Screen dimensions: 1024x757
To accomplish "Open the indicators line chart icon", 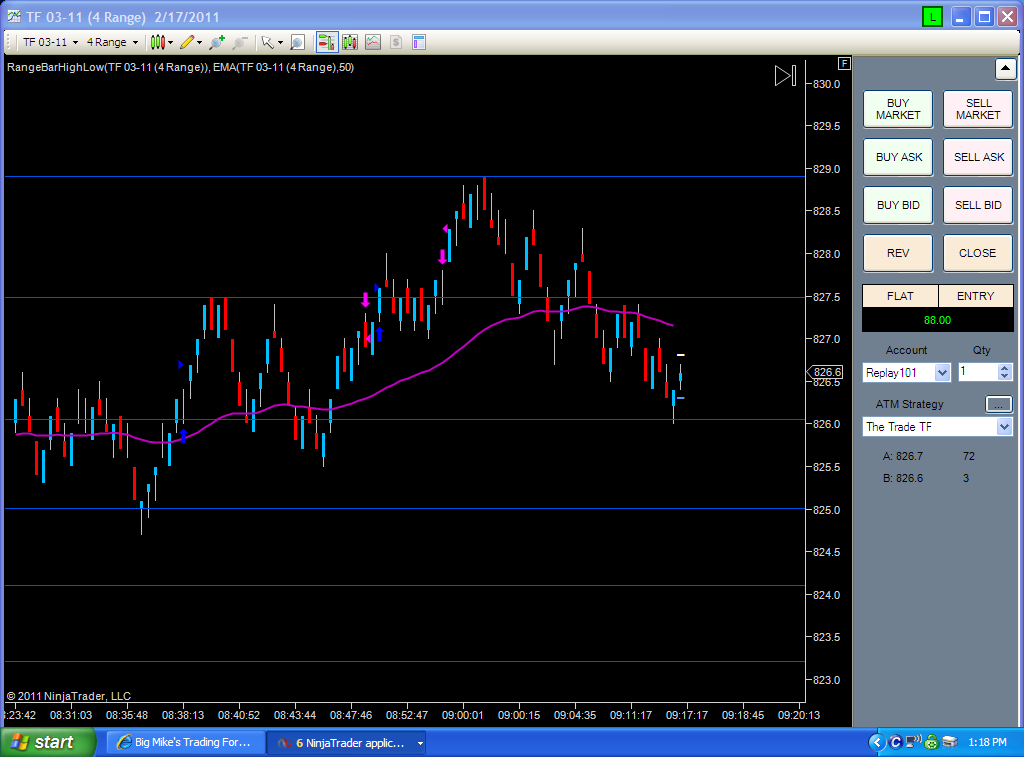I will point(373,42).
